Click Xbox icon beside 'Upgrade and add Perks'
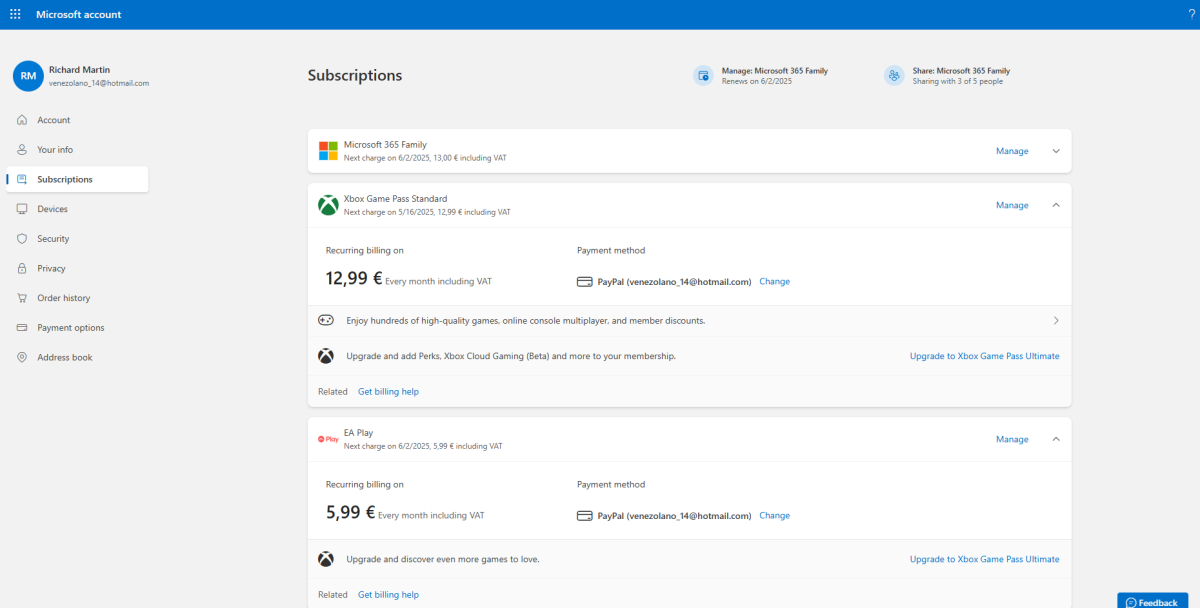1200x608 pixels. [326, 356]
